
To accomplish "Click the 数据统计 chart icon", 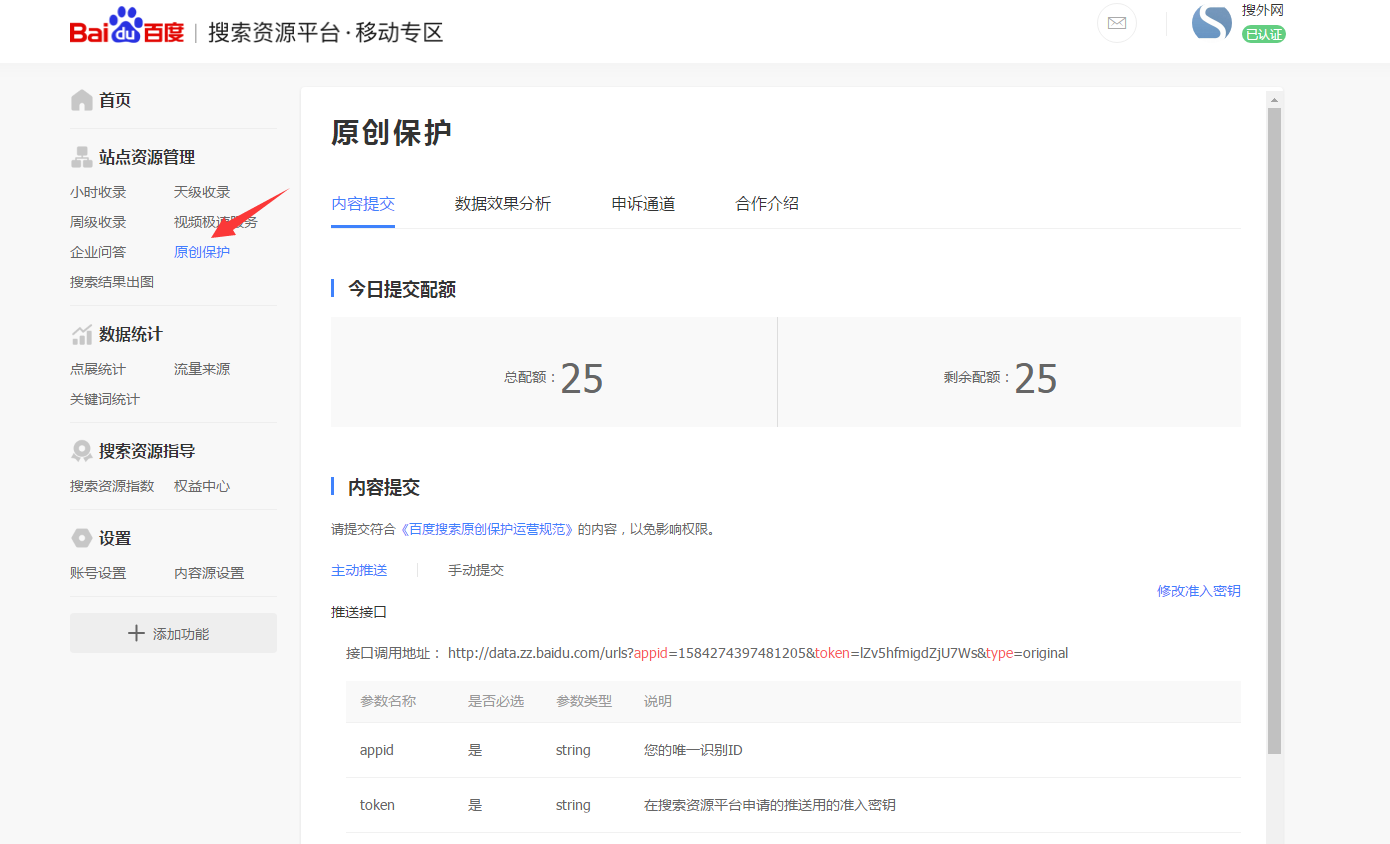I will (x=80, y=333).
